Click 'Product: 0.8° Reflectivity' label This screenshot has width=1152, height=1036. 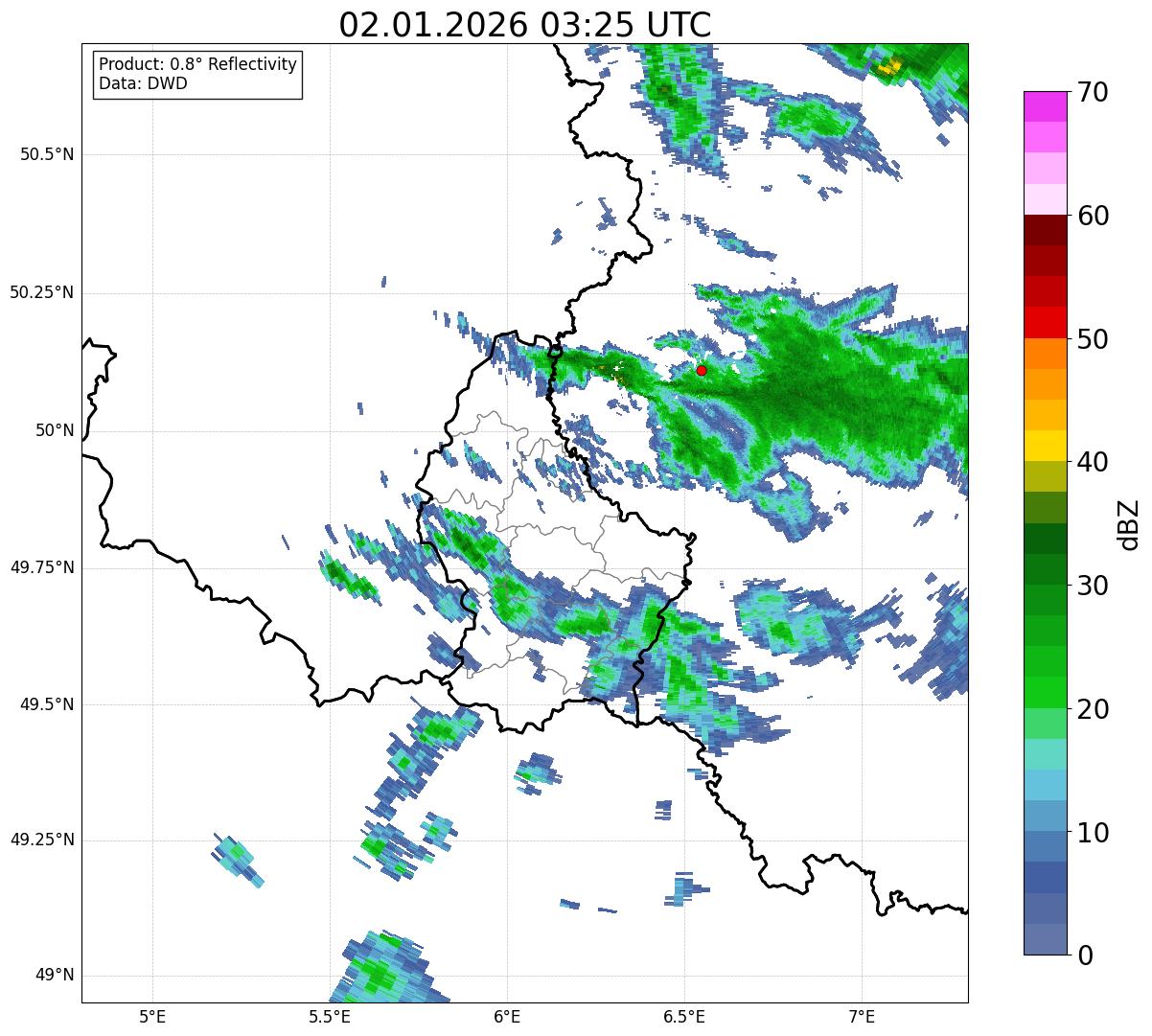click(x=198, y=64)
